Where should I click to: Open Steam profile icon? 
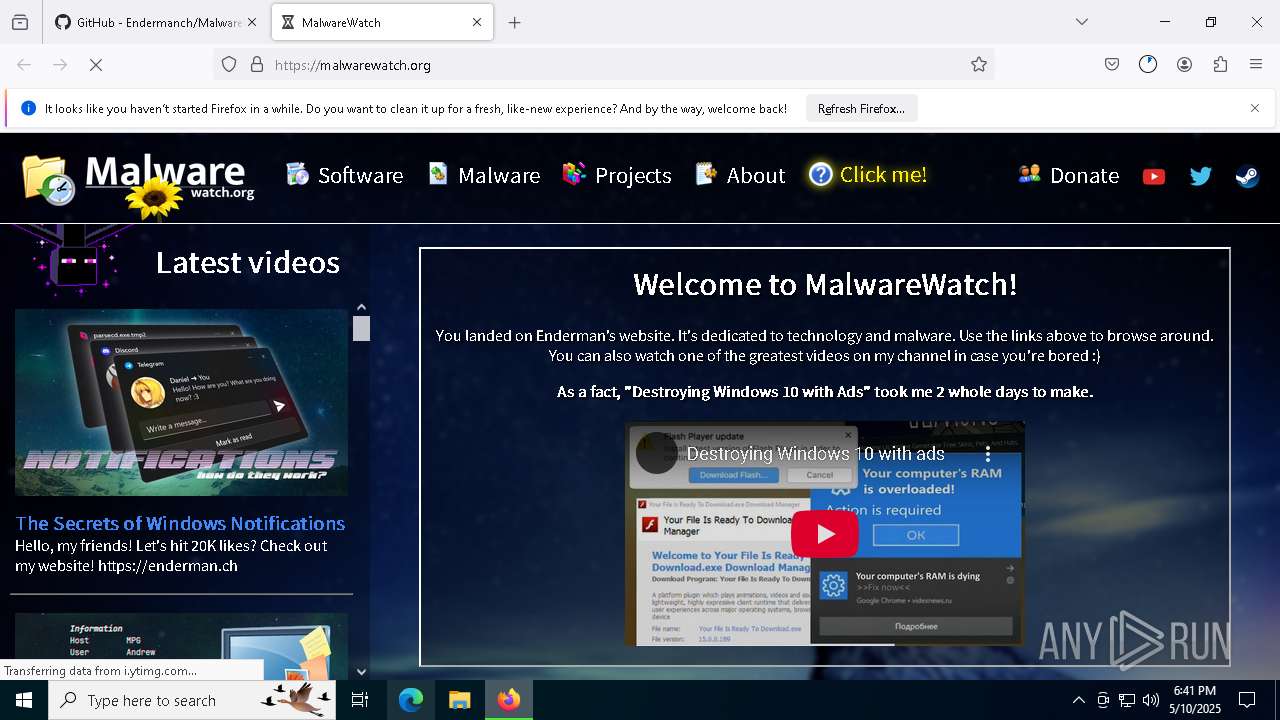[x=1247, y=176]
